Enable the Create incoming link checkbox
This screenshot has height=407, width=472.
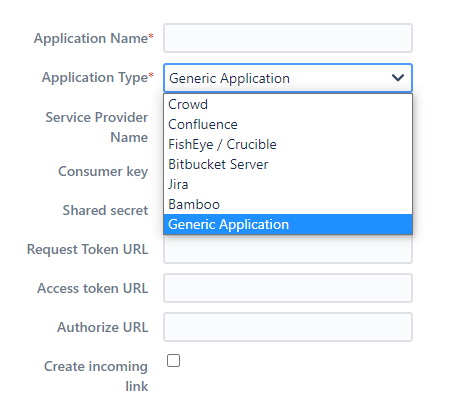(x=173, y=360)
